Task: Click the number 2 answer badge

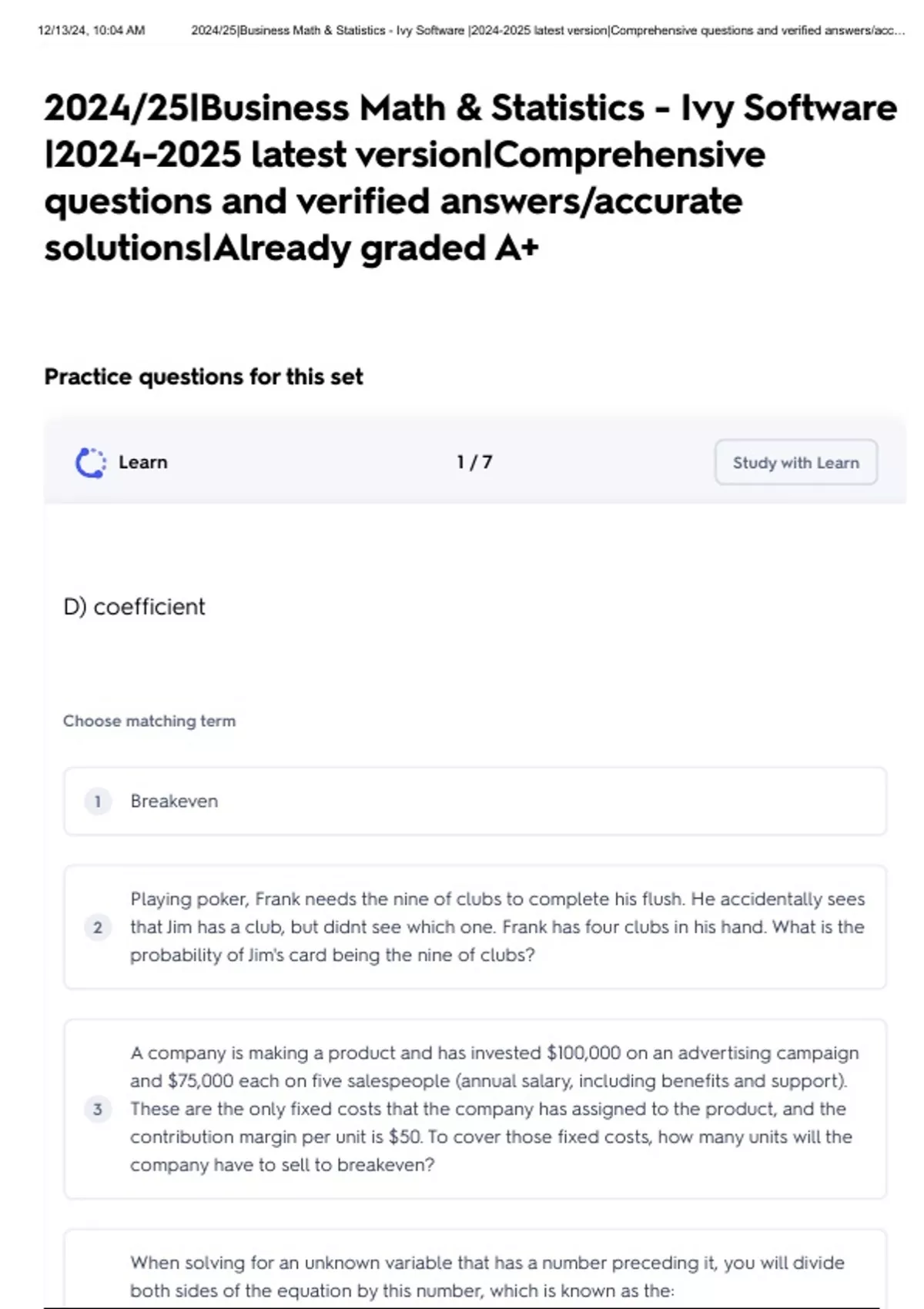Action: 98,927
